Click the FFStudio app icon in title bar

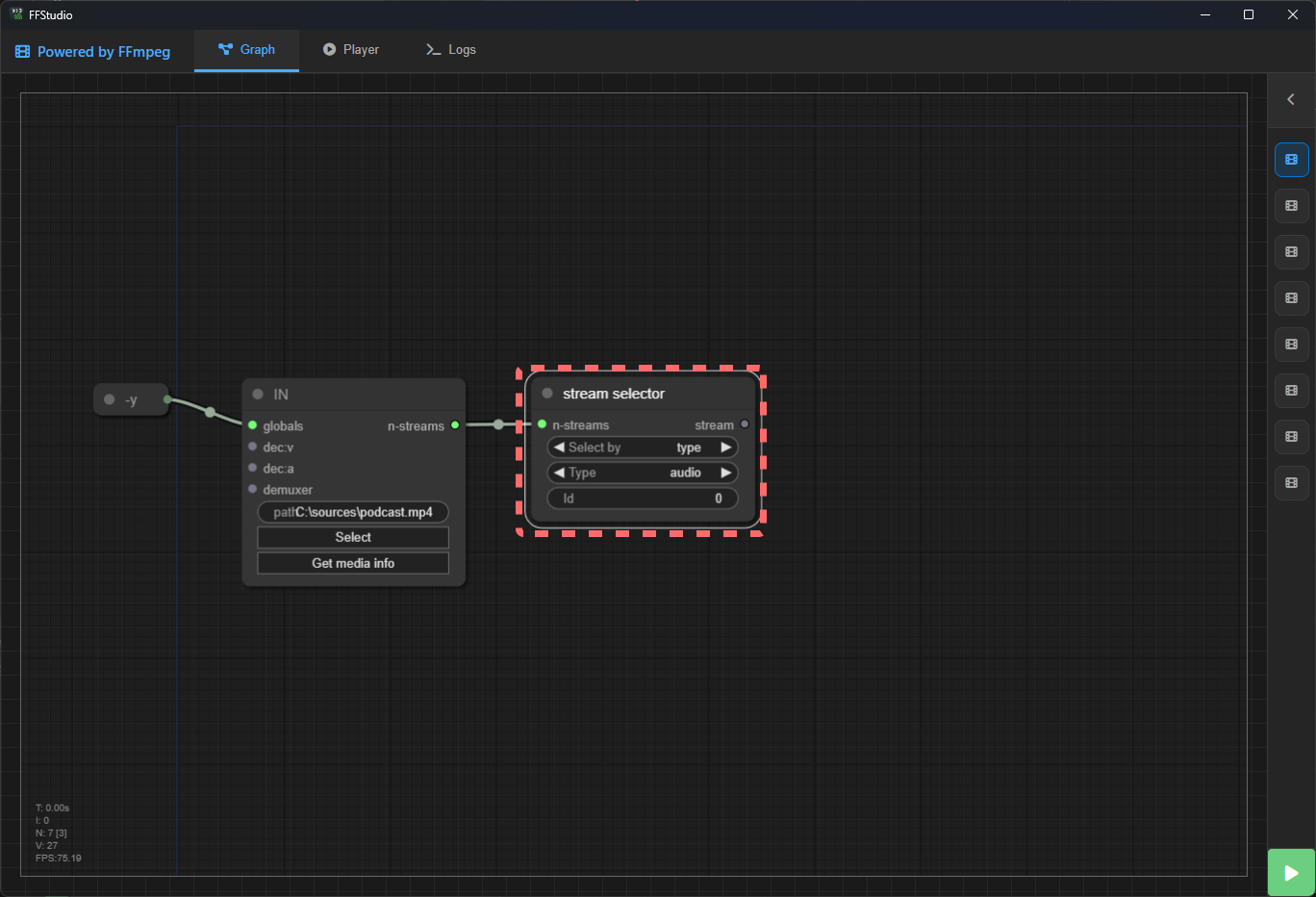[x=16, y=14]
